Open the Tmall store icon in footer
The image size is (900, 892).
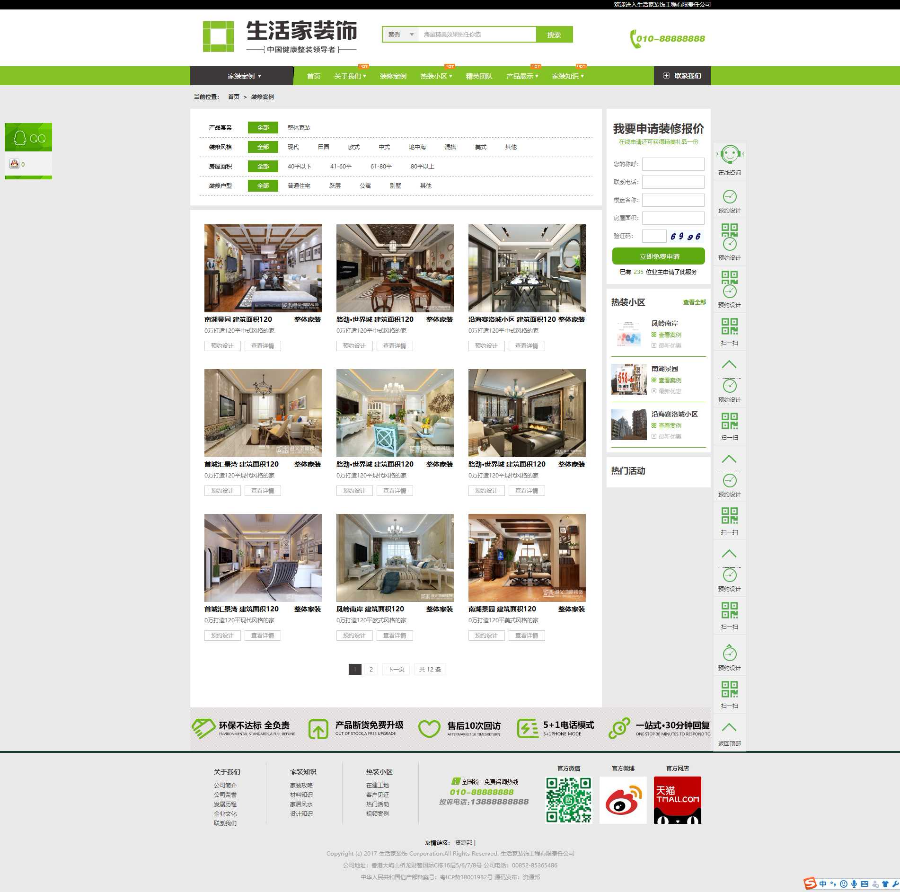[677, 800]
